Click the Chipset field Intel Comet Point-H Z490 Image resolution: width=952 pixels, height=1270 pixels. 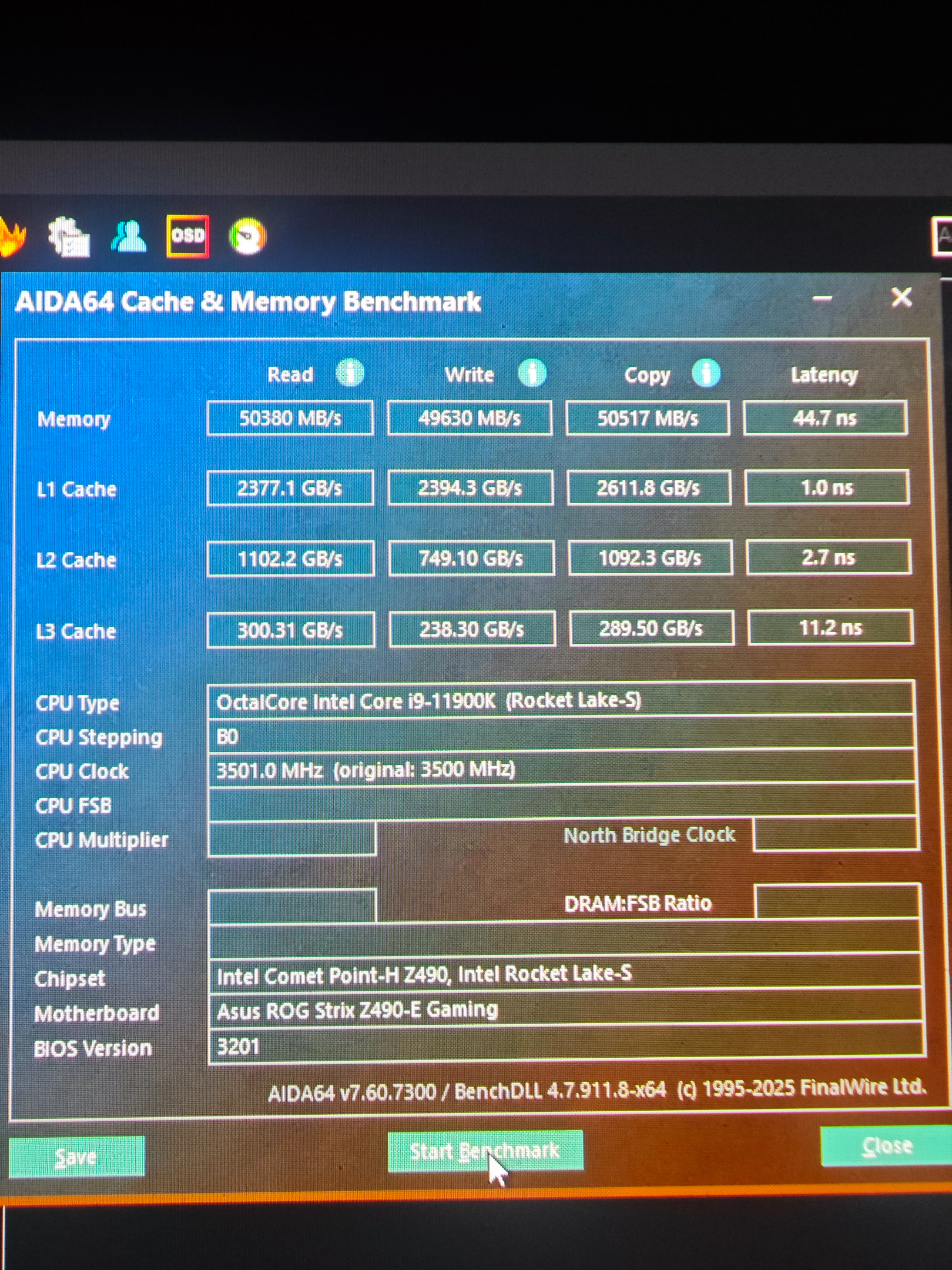pyautogui.click(x=565, y=973)
